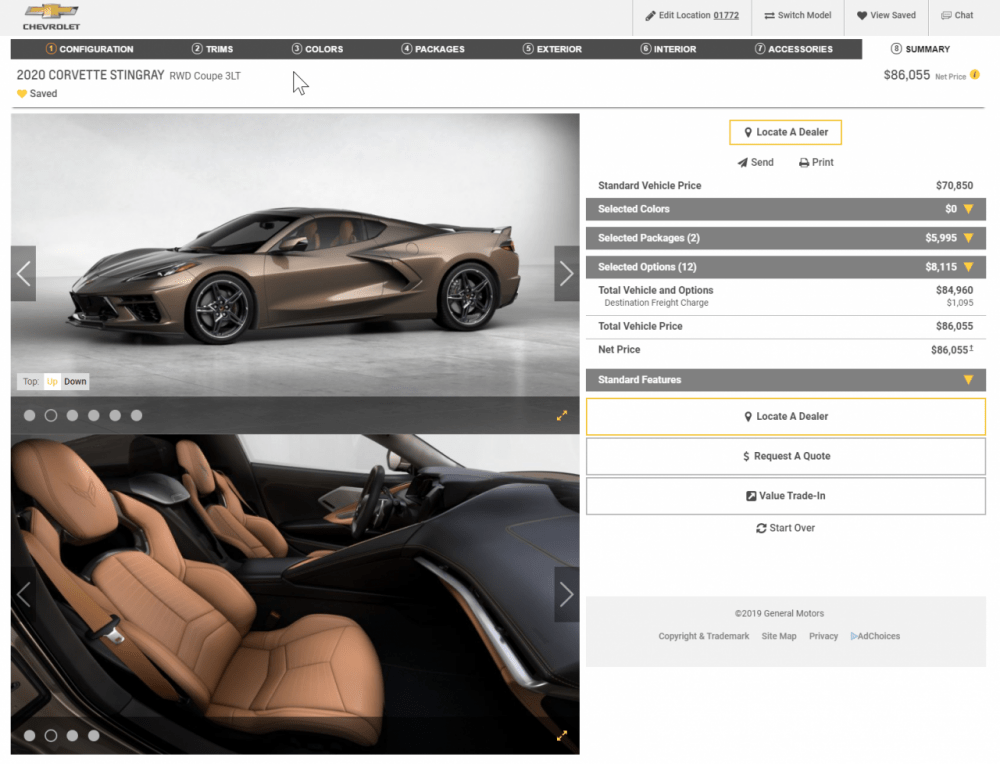This screenshot has width=1000, height=764.
Task: Go to the Trims step tab
Action: click(x=212, y=49)
